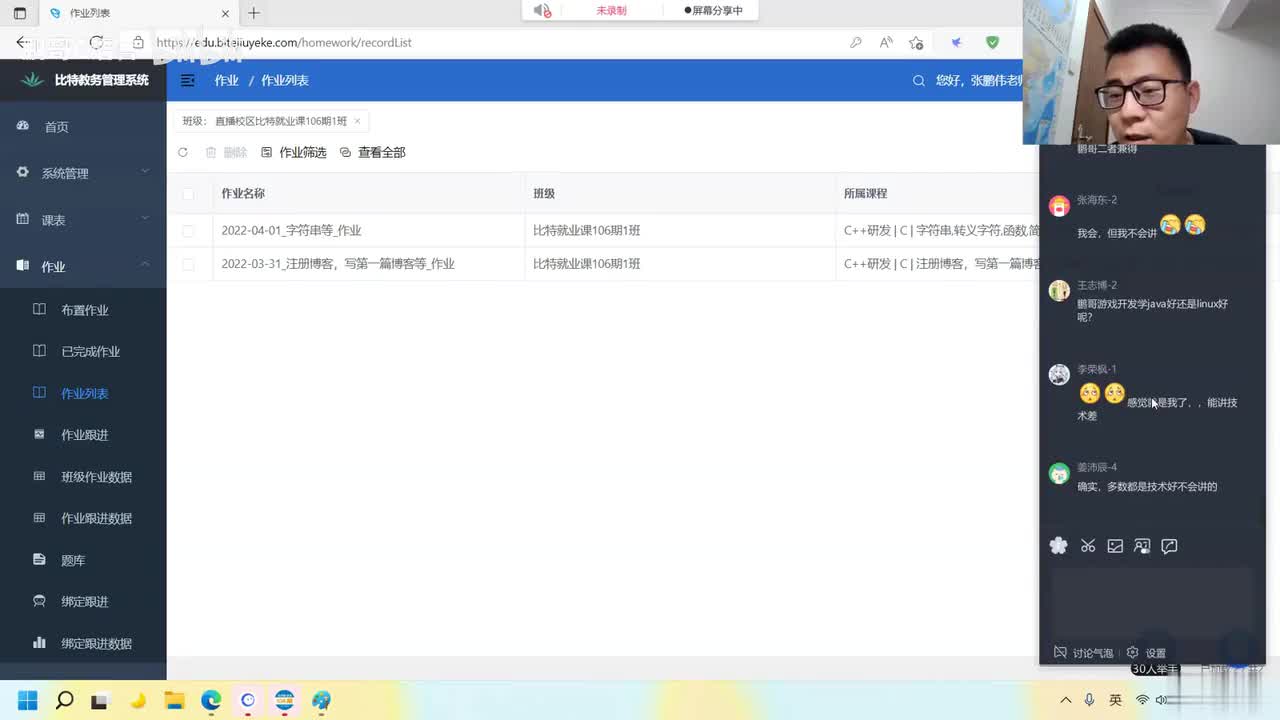The height and width of the screenshot is (720, 1280).
Task: Check the row 2022-03-31_注册博客 homework
Action: [x=188, y=264]
